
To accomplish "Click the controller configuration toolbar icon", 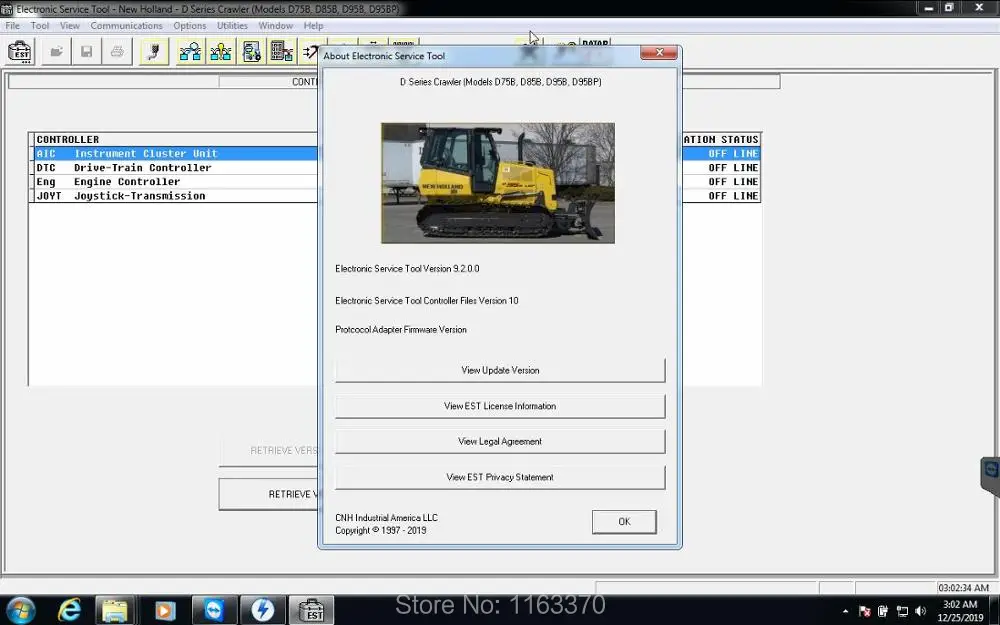I will [x=252, y=52].
